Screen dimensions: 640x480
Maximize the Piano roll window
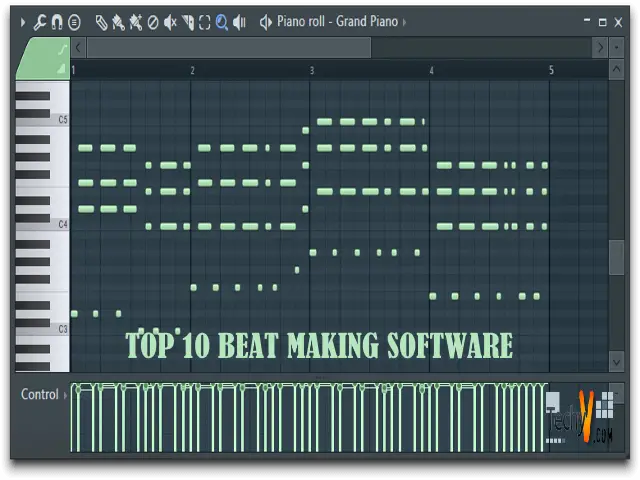coord(602,22)
